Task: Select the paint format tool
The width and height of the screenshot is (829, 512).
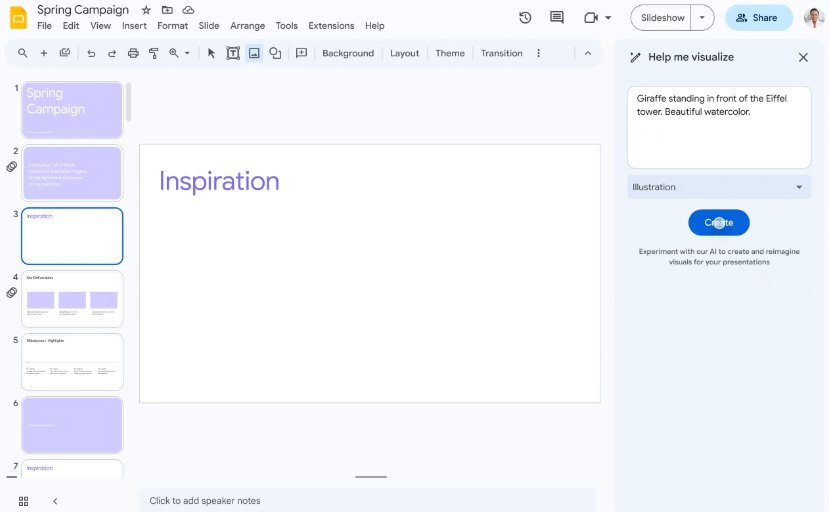Action: (154, 53)
